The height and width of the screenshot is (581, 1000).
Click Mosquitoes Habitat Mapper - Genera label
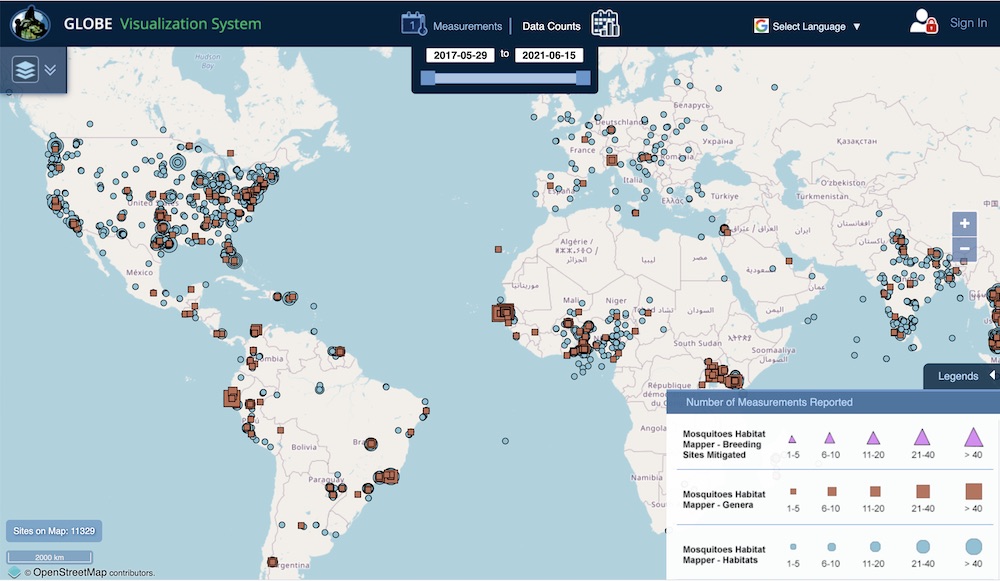click(724, 499)
